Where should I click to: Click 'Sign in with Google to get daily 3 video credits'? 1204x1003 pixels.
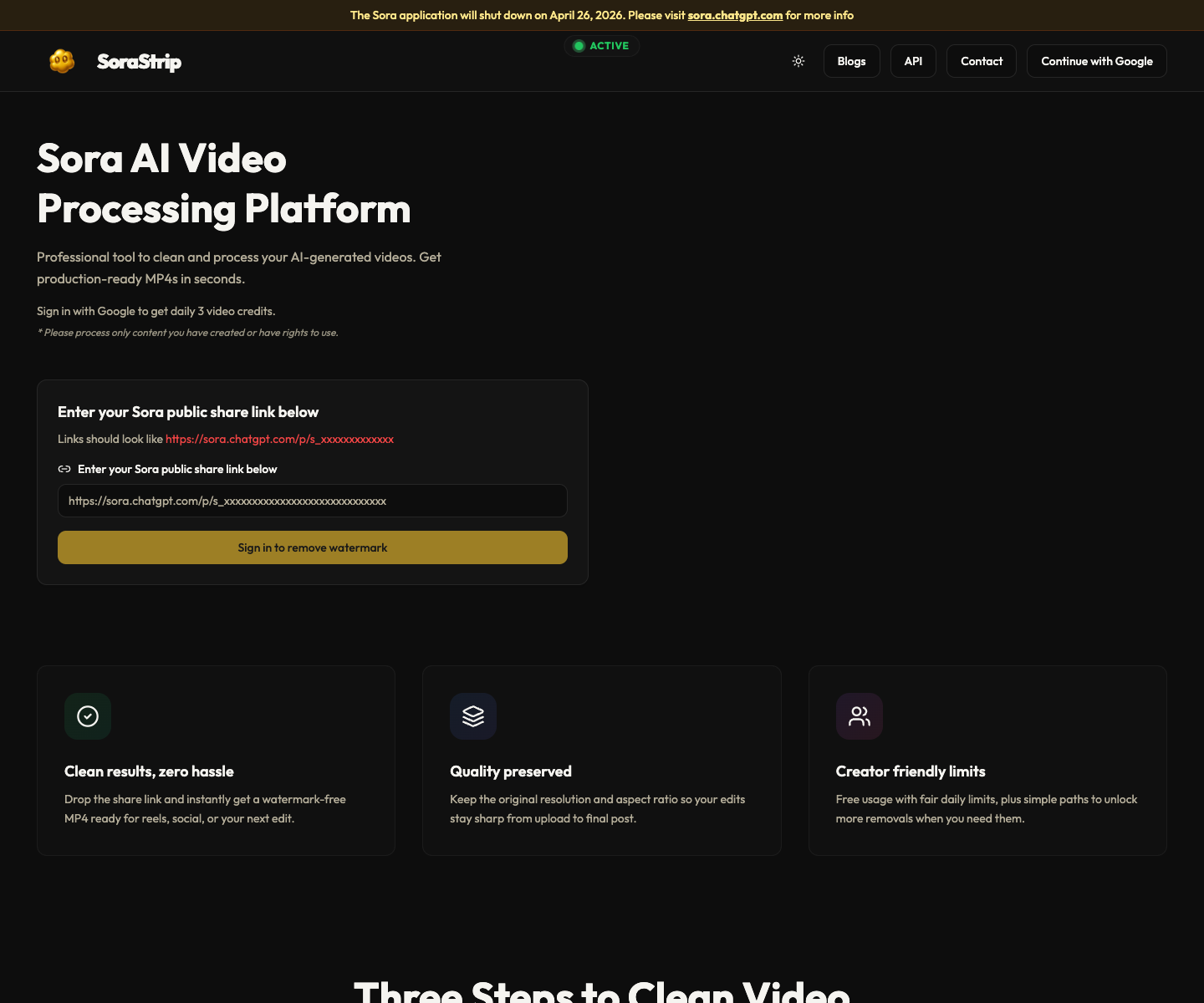pos(156,311)
